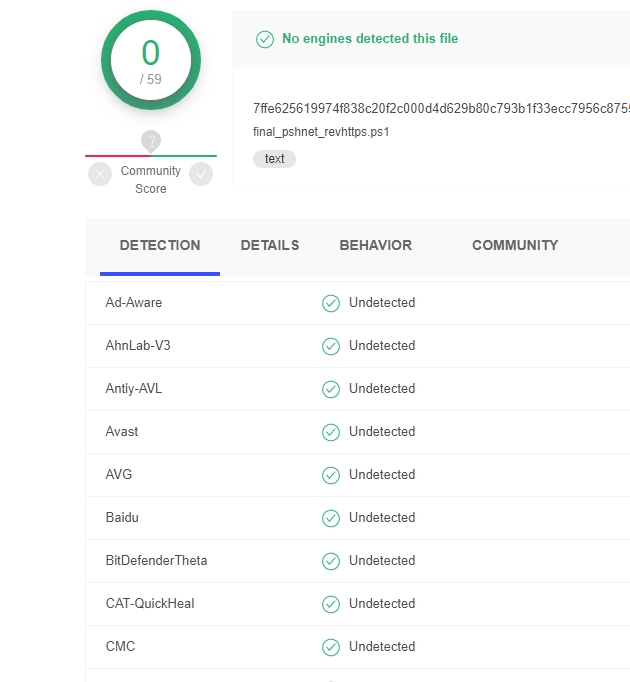Click the CMC undetected check icon
The height and width of the screenshot is (682, 630).
click(331, 647)
